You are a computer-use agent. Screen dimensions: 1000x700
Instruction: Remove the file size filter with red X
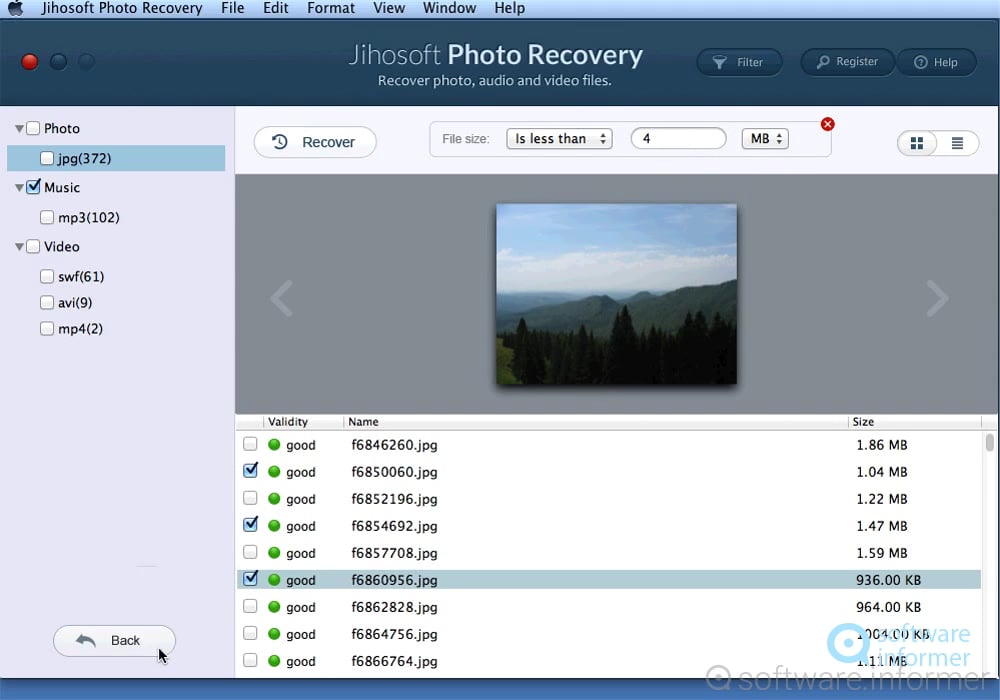tap(828, 124)
